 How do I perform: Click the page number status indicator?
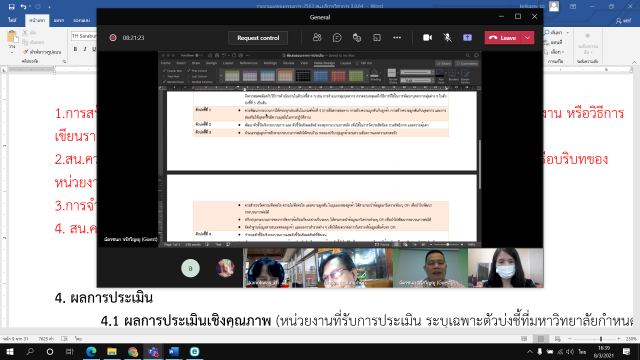[x=16, y=339]
